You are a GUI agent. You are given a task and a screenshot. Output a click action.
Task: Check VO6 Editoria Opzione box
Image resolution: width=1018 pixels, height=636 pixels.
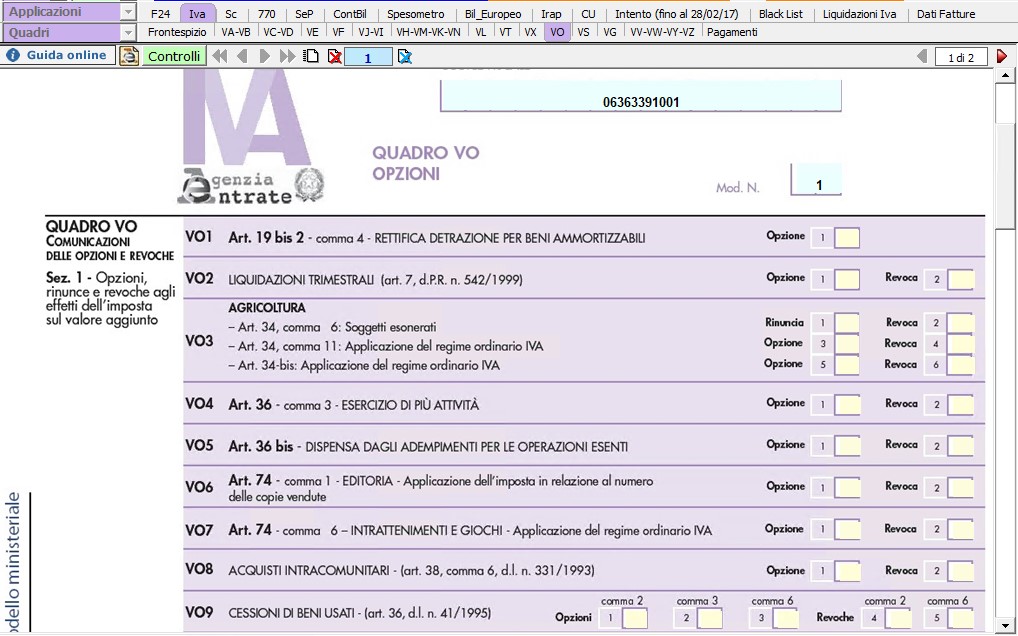click(847, 488)
